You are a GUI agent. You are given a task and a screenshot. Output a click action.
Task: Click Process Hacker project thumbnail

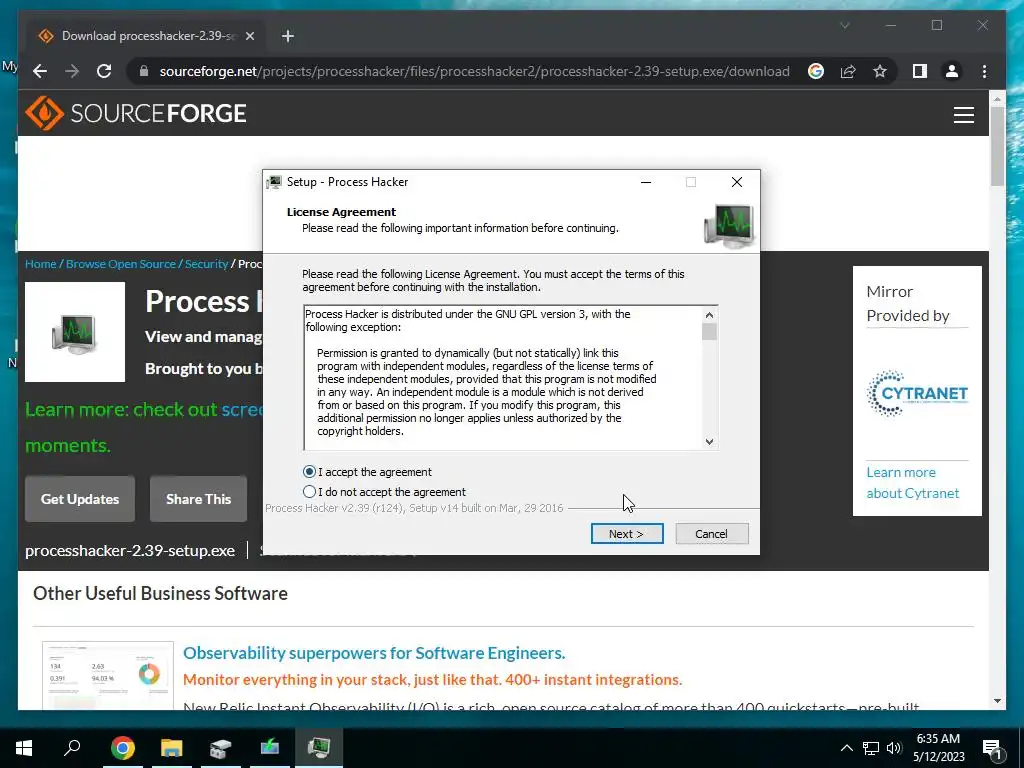click(x=74, y=332)
